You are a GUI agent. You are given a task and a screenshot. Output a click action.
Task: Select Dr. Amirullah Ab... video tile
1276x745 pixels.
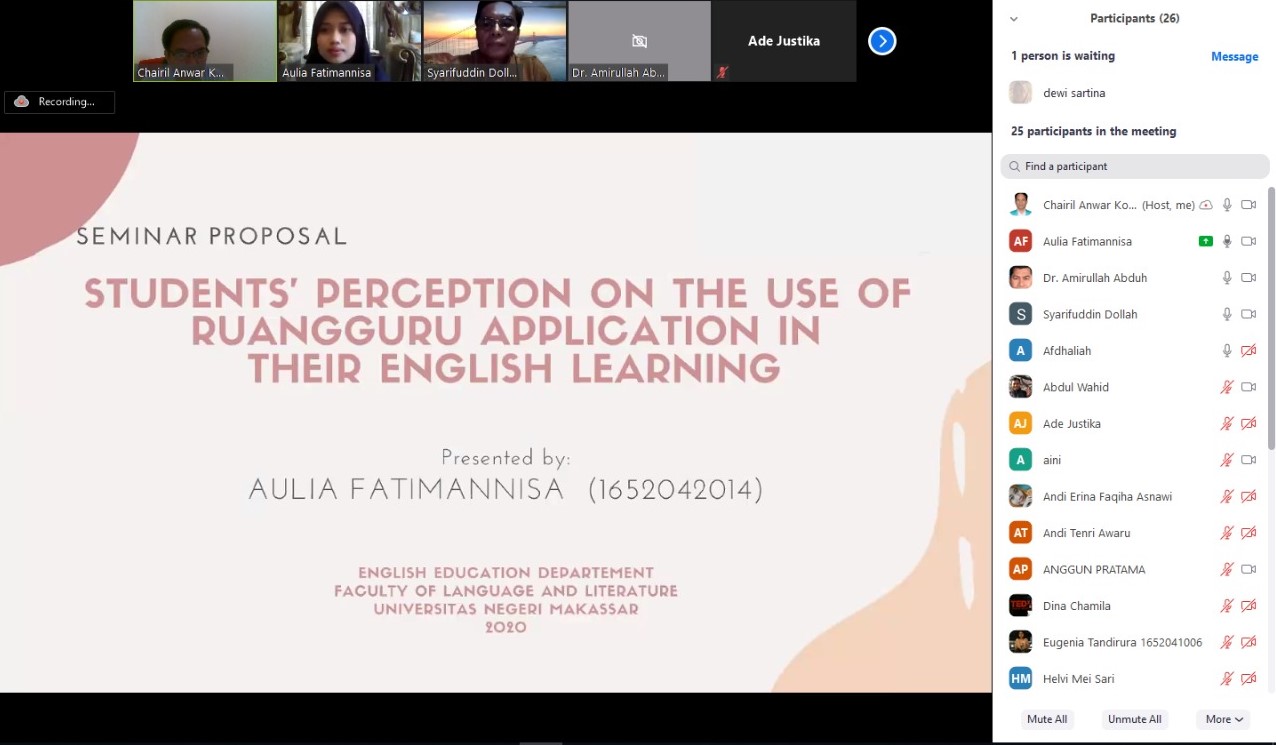click(640, 41)
